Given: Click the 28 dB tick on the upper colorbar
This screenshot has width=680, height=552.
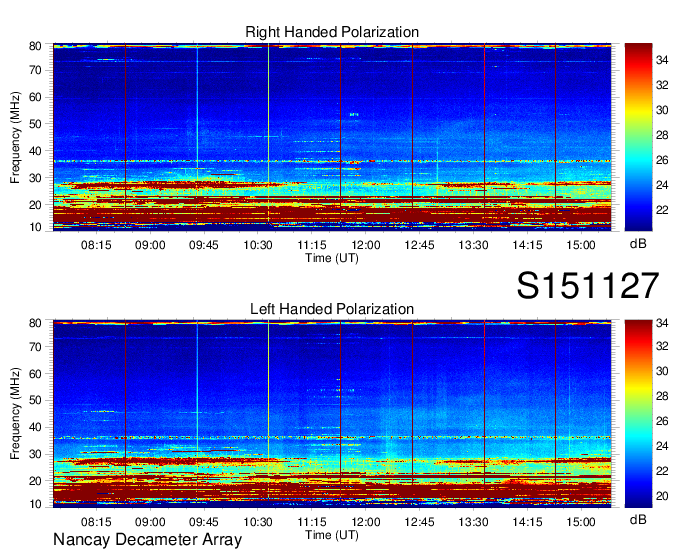Looking at the screenshot, I should (662, 135).
